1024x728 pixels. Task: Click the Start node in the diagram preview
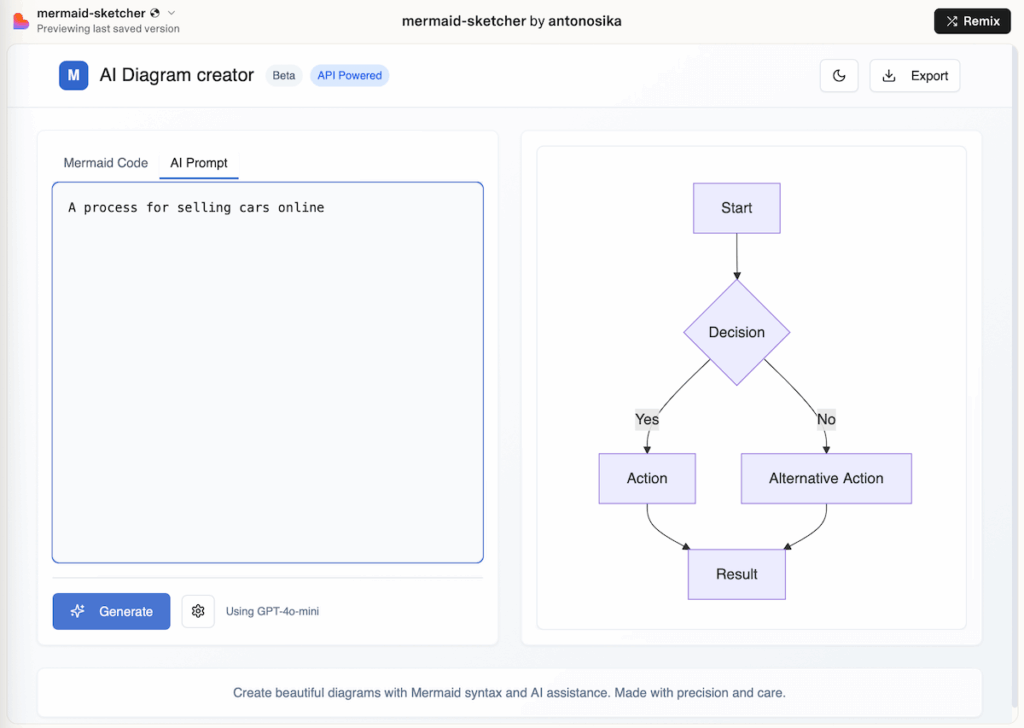click(737, 207)
